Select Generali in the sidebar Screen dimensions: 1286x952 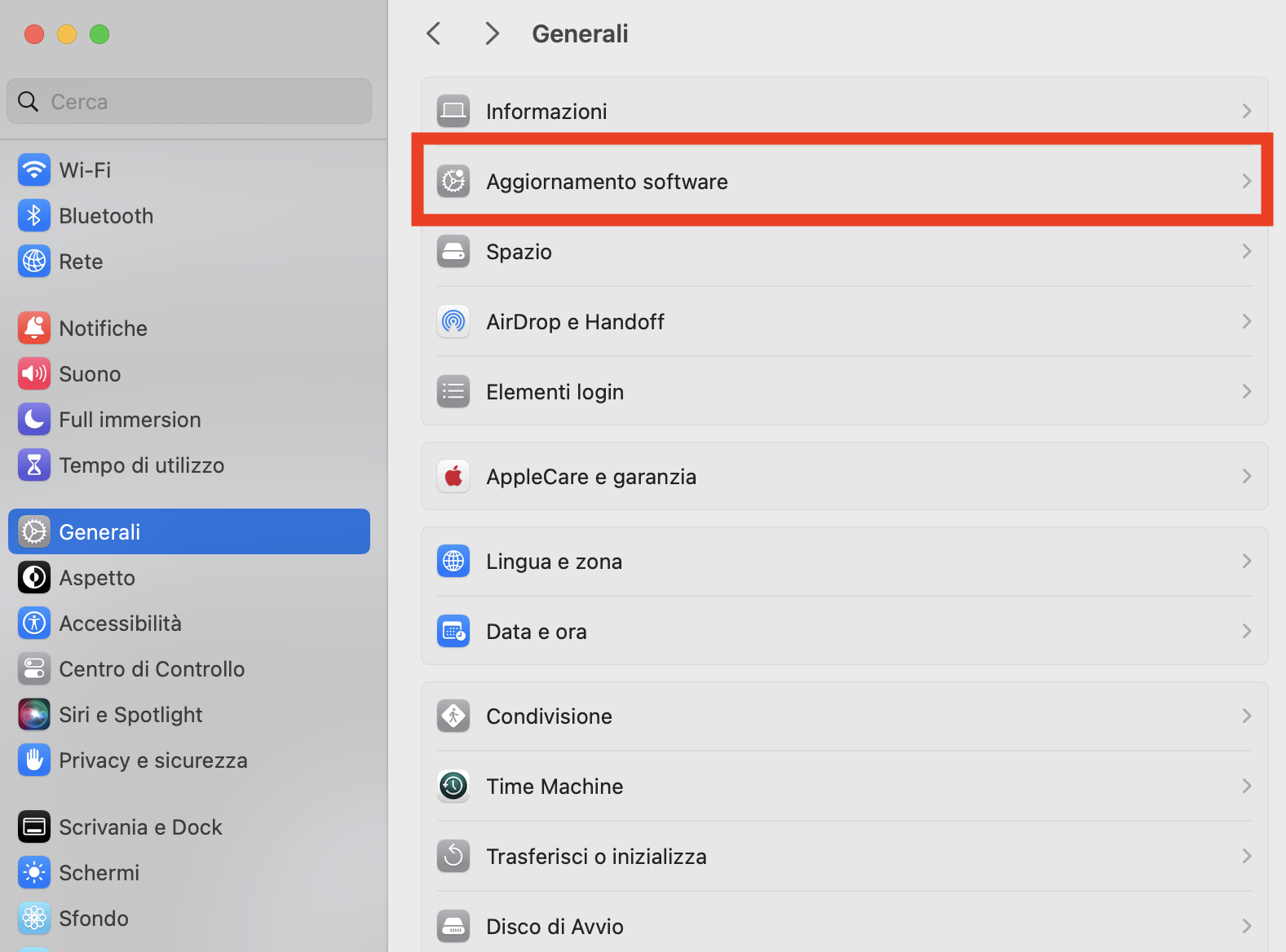[x=99, y=531]
